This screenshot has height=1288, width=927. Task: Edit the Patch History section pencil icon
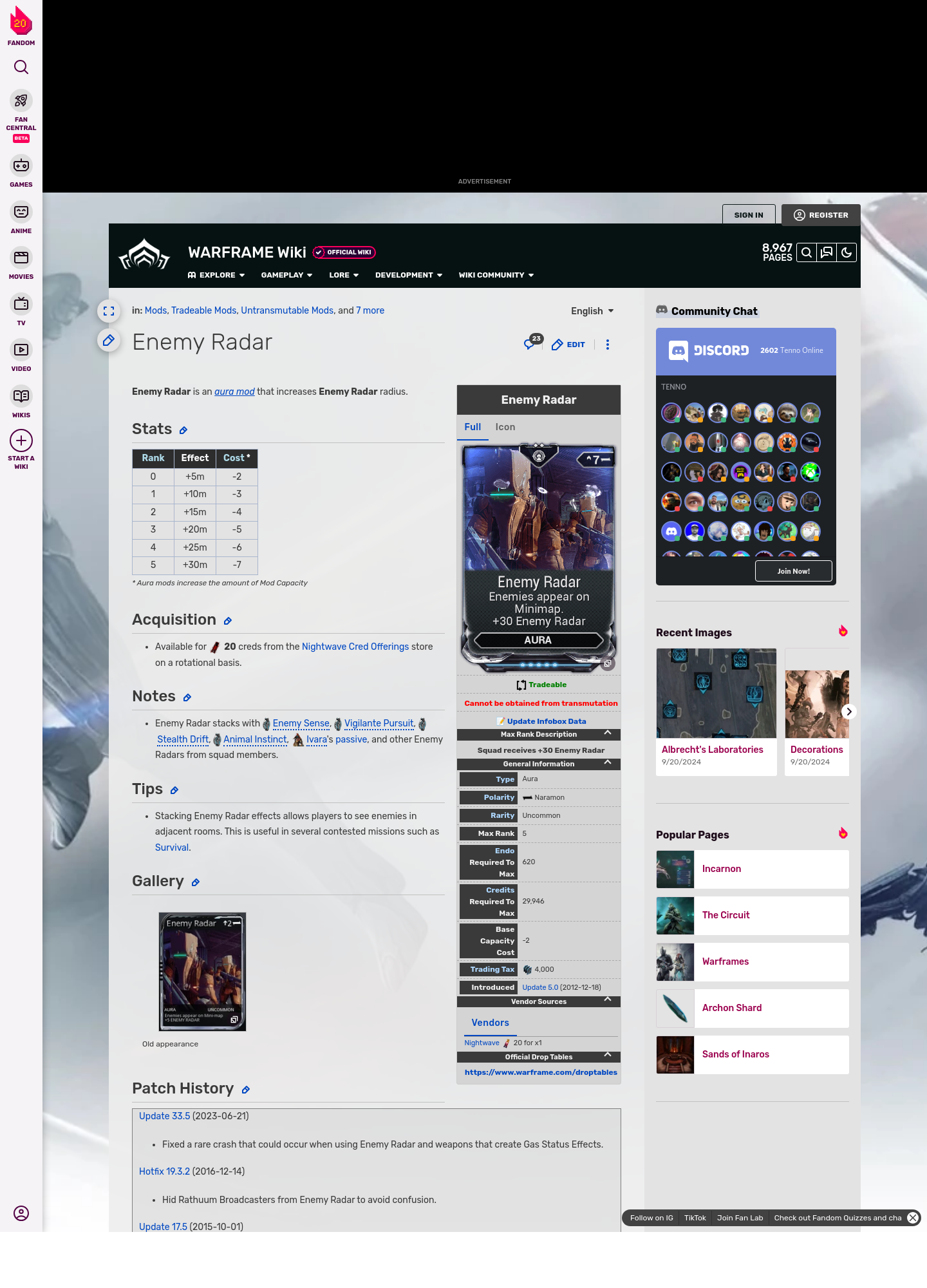(x=246, y=1090)
